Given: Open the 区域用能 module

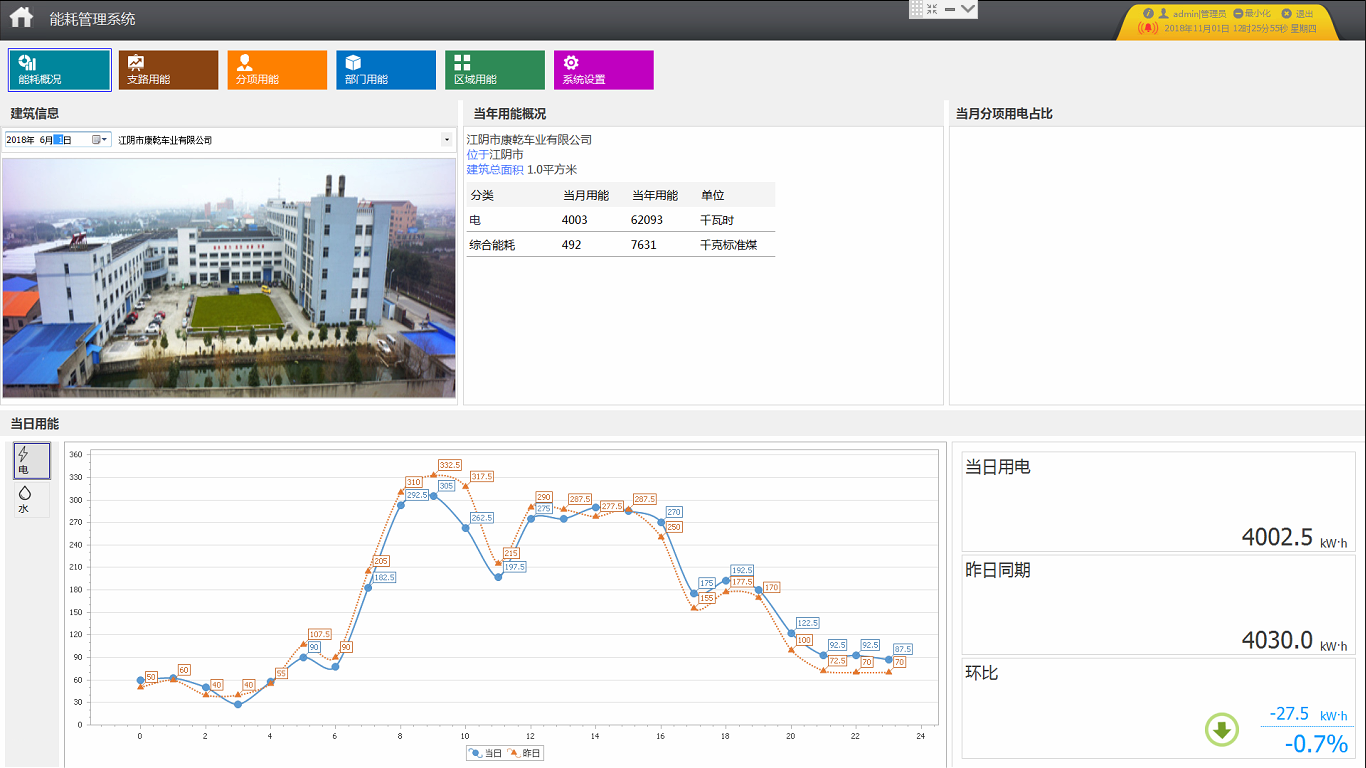Looking at the screenshot, I should (x=494, y=69).
